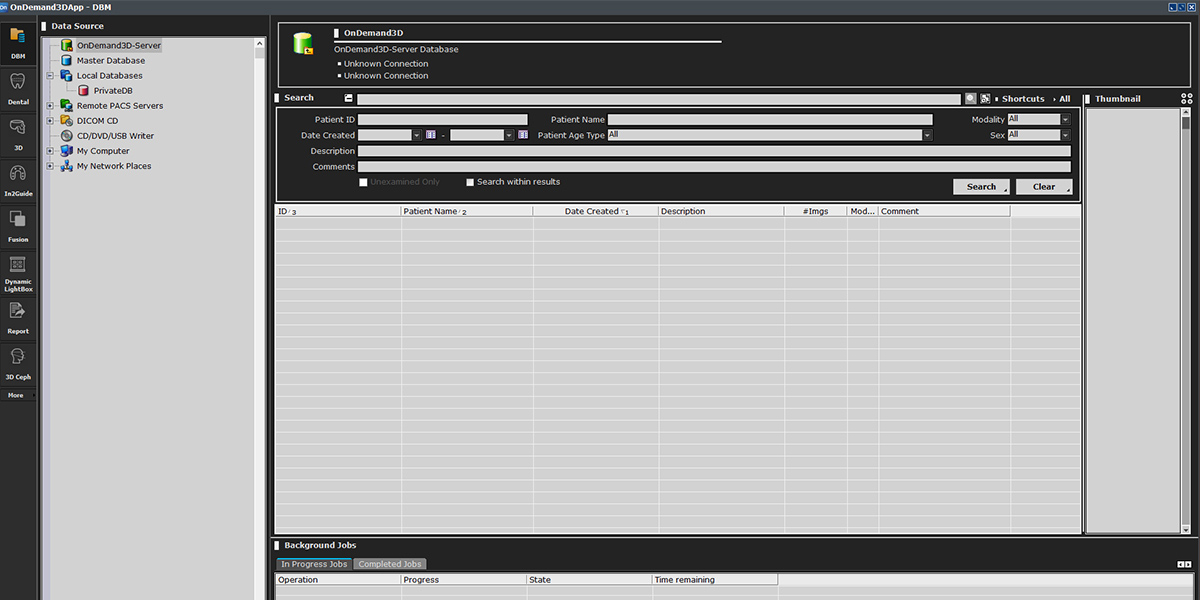1200x600 pixels.
Task: Click the Search button
Action: click(x=981, y=187)
